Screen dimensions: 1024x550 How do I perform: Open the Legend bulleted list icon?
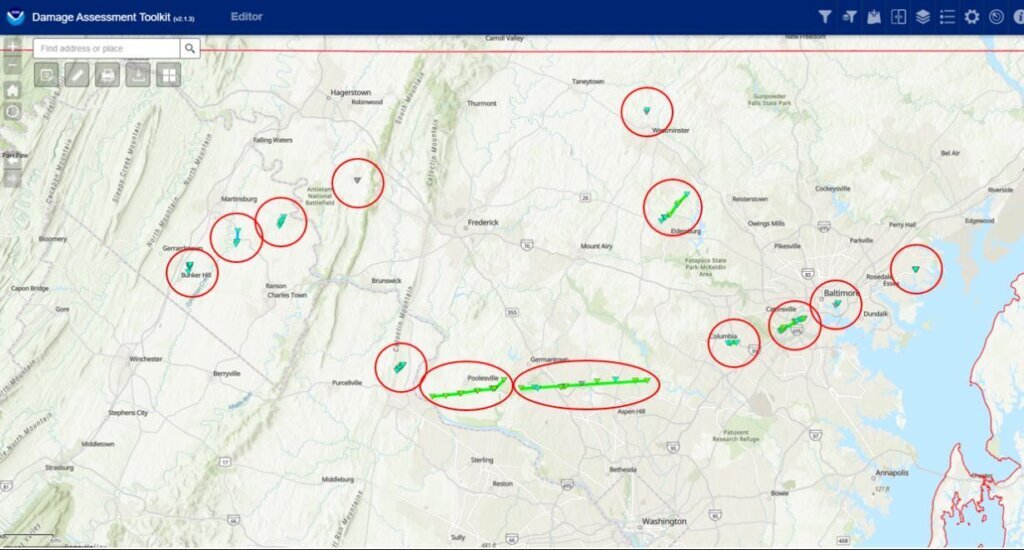pyautogui.click(x=947, y=17)
